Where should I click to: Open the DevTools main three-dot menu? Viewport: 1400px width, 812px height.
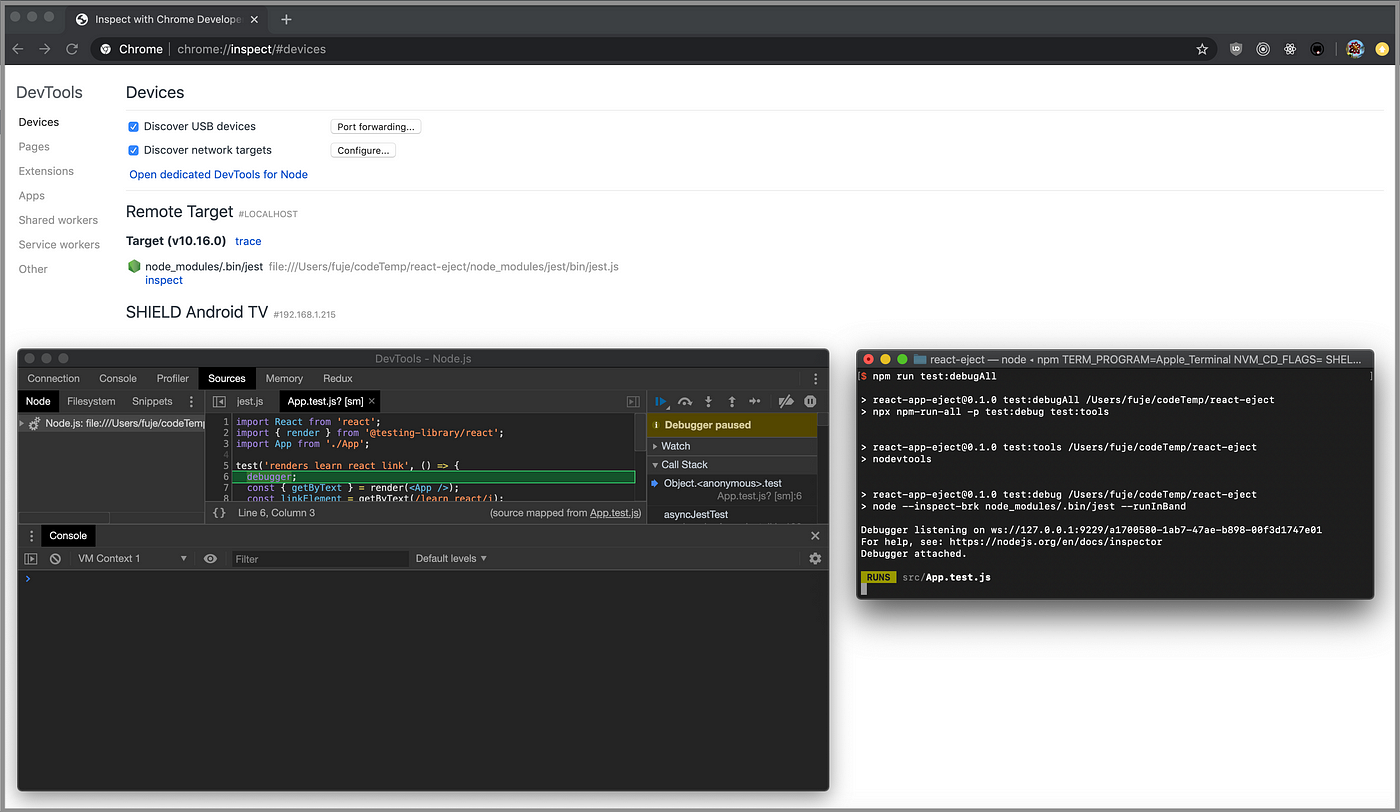point(816,379)
